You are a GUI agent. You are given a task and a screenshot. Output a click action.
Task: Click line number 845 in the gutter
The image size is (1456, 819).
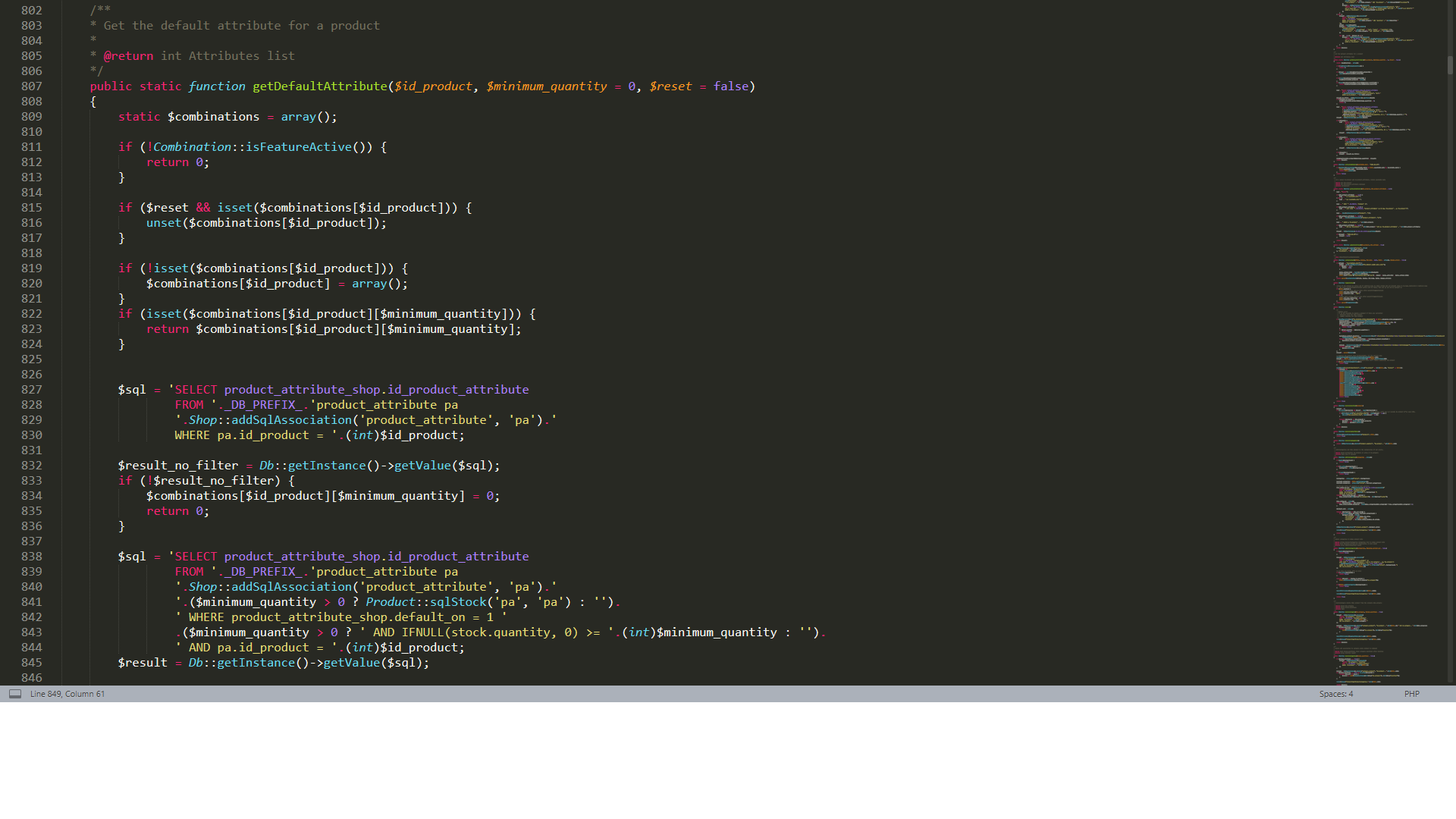click(32, 663)
